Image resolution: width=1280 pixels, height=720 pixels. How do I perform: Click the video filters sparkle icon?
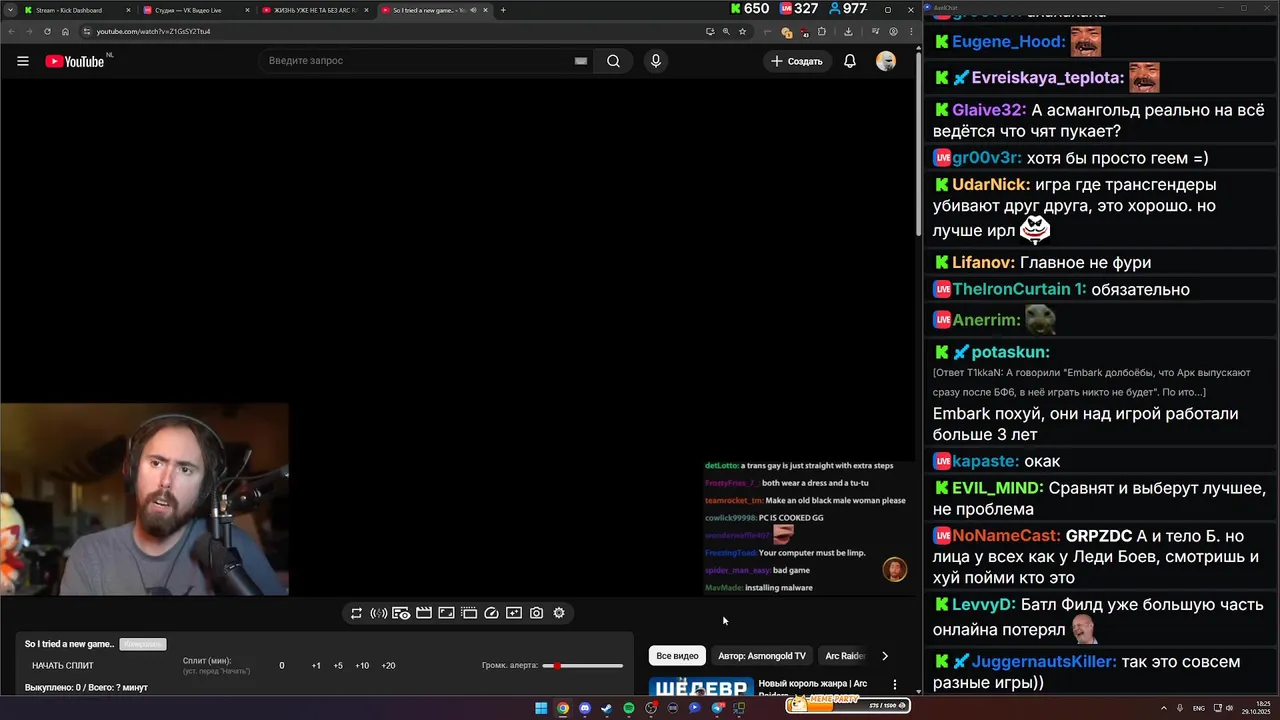click(x=514, y=613)
